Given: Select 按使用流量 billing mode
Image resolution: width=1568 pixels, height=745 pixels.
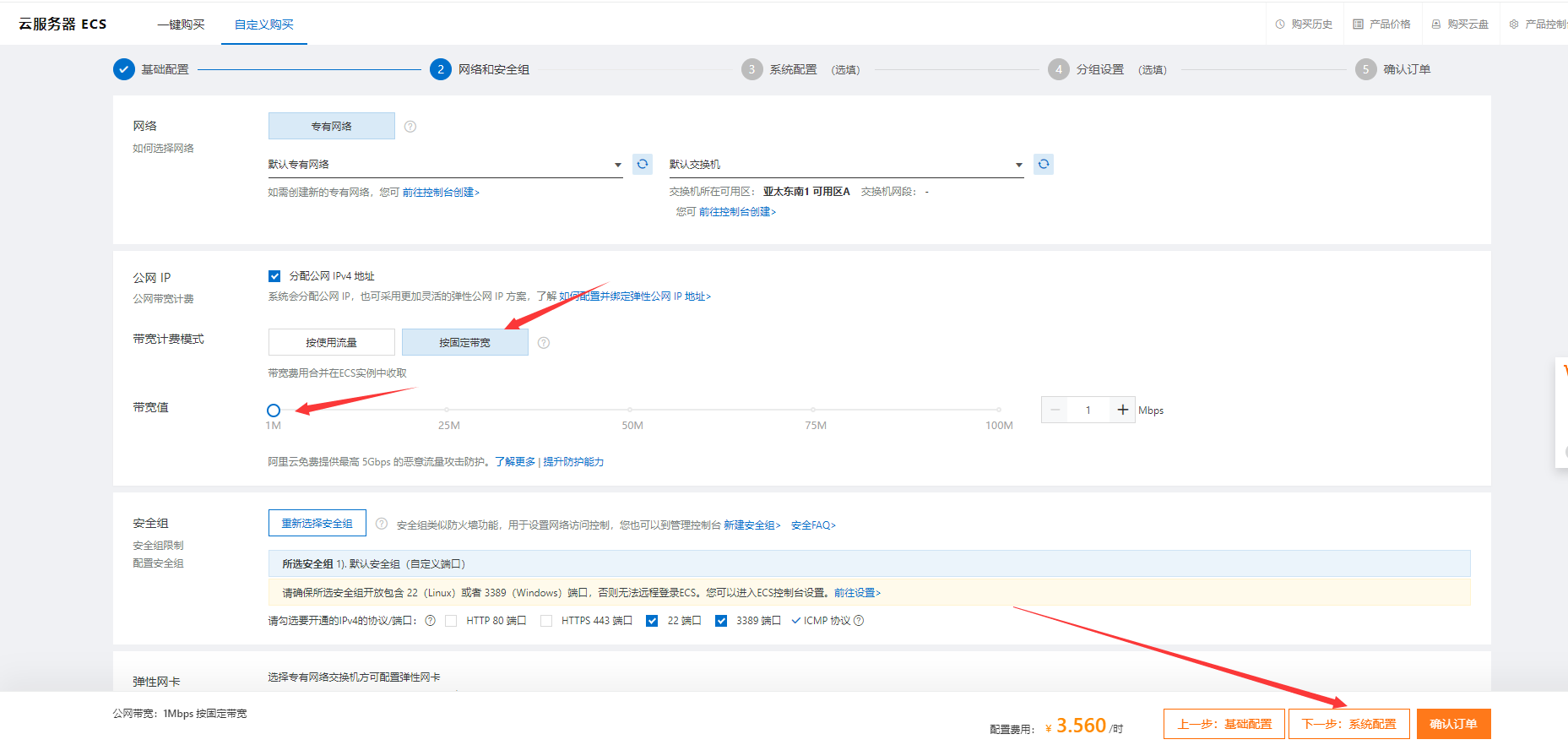Looking at the screenshot, I should tap(331, 342).
